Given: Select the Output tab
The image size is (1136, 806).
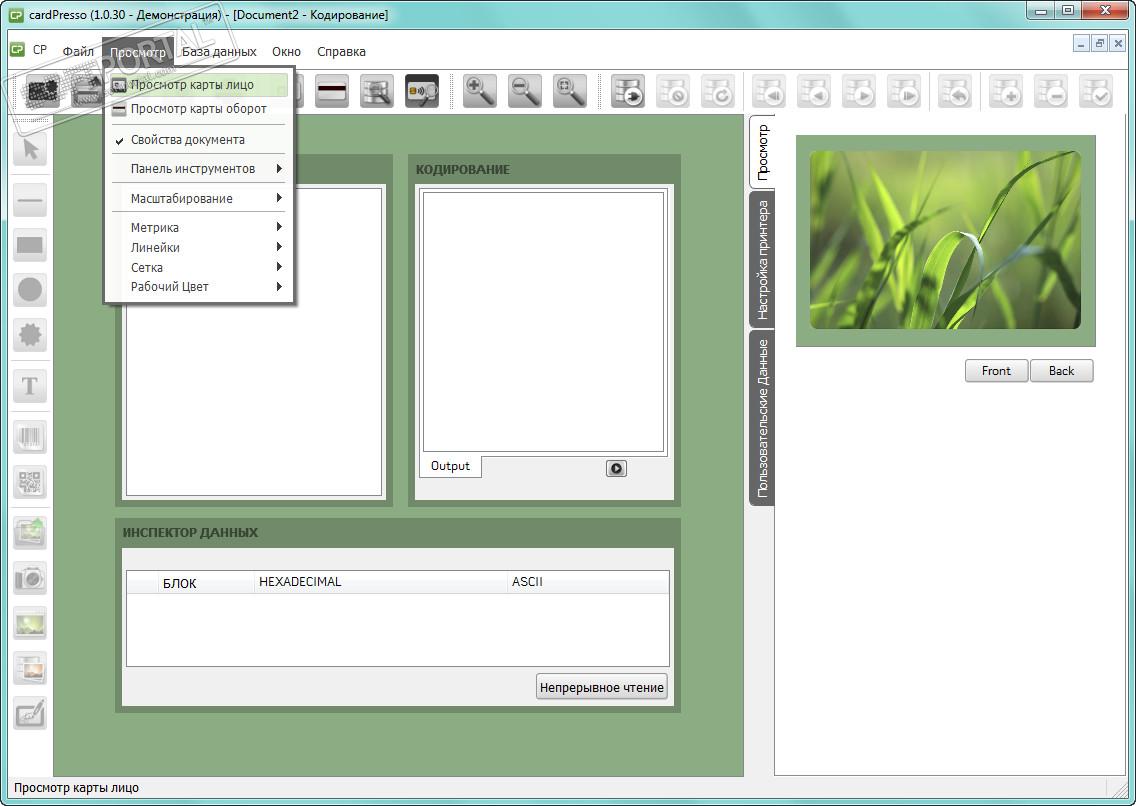Looking at the screenshot, I should [450, 466].
